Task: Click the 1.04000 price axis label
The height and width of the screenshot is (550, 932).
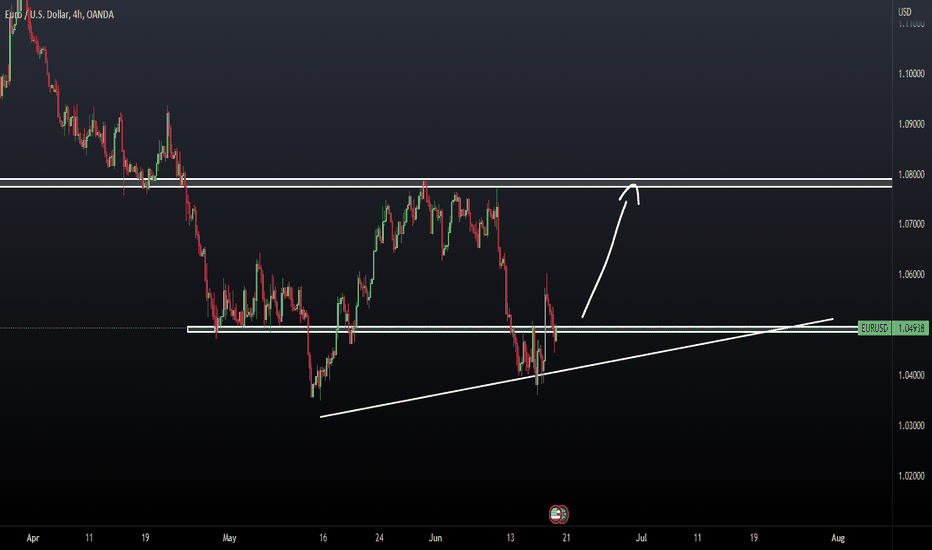Action: pyautogui.click(x=911, y=375)
